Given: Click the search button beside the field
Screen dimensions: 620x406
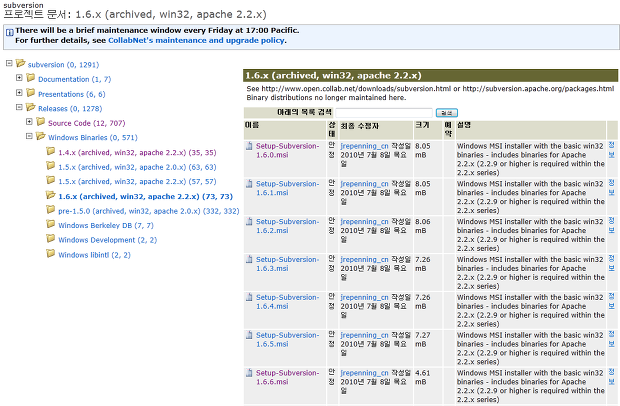Looking at the screenshot, I should point(447,113).
